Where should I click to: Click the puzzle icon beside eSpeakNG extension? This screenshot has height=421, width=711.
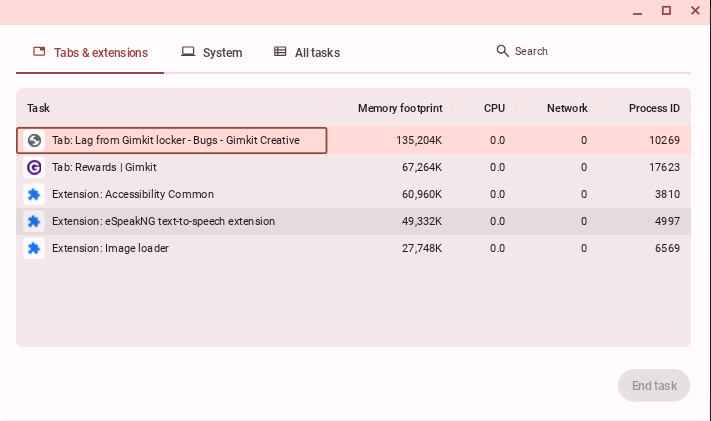point(34,222)
